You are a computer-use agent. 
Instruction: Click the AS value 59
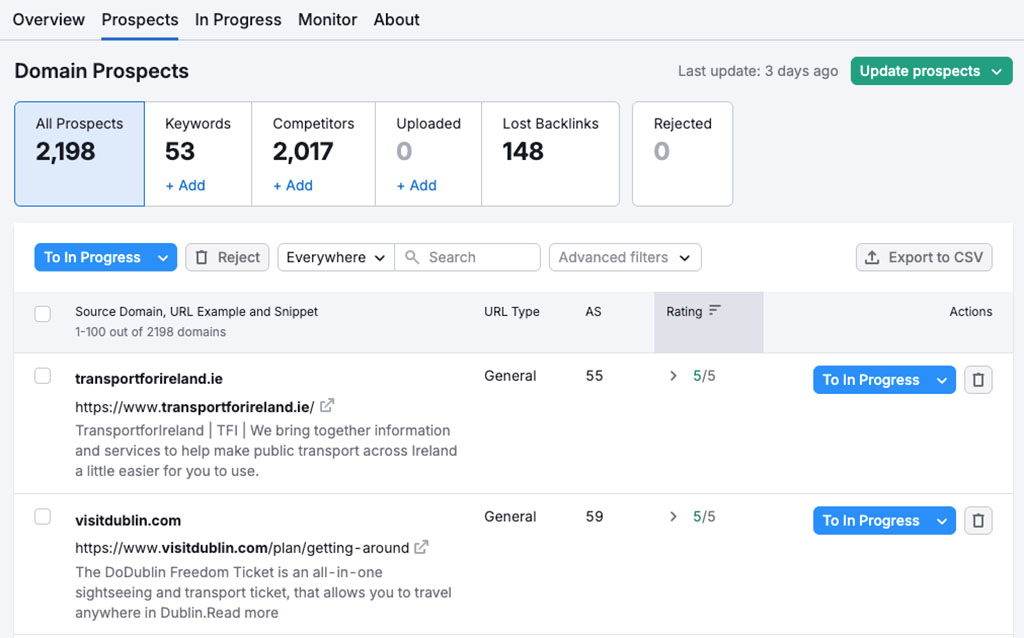594,517
